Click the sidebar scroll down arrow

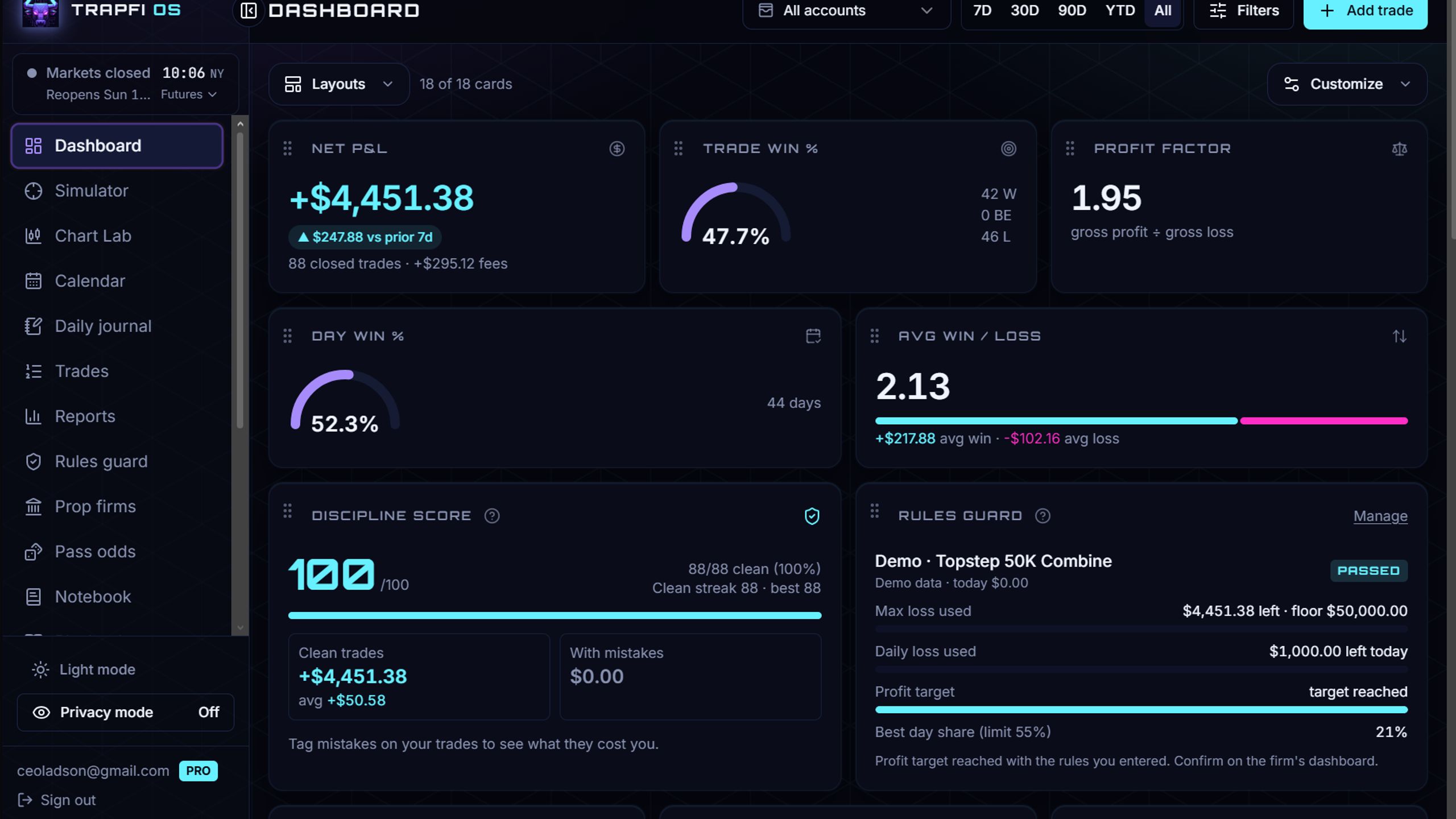(240, 628)
